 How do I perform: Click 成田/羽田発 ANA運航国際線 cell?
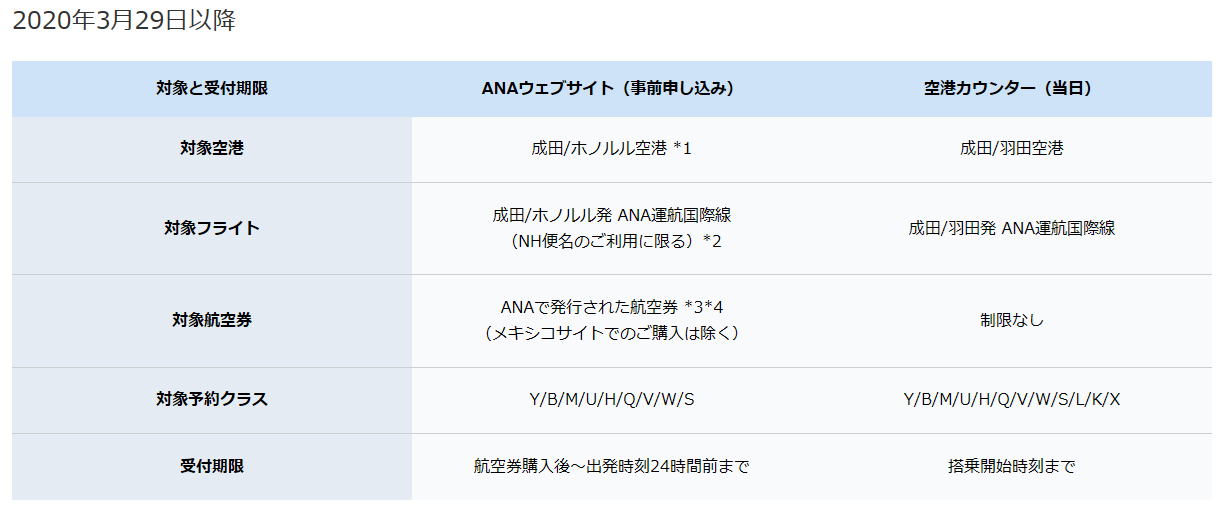(x=1011, y=228)
